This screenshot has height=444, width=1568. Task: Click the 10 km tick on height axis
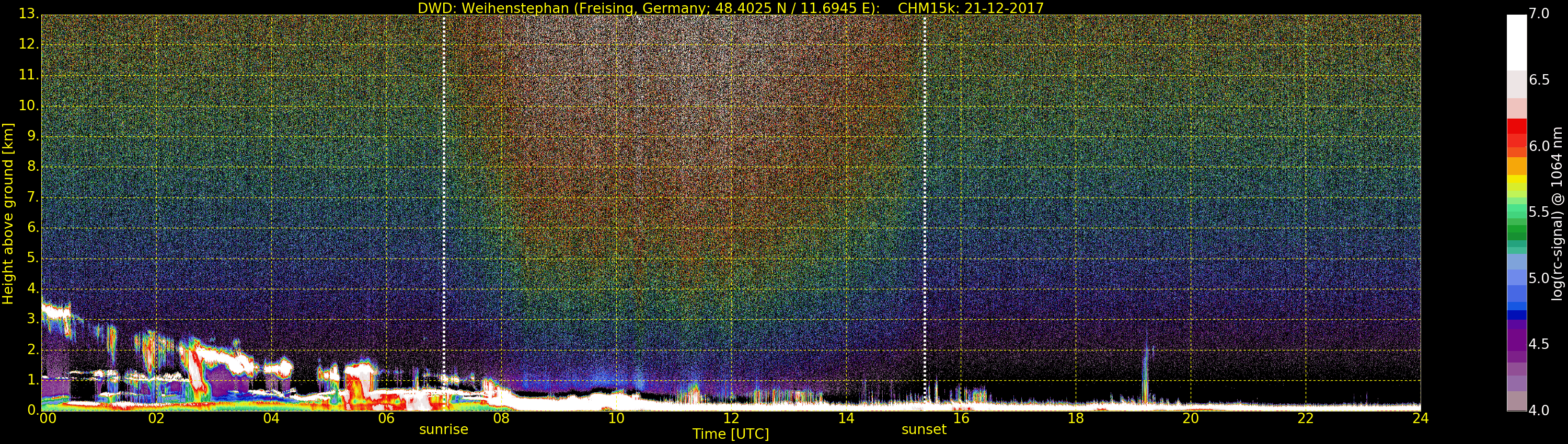coord(28,105)
